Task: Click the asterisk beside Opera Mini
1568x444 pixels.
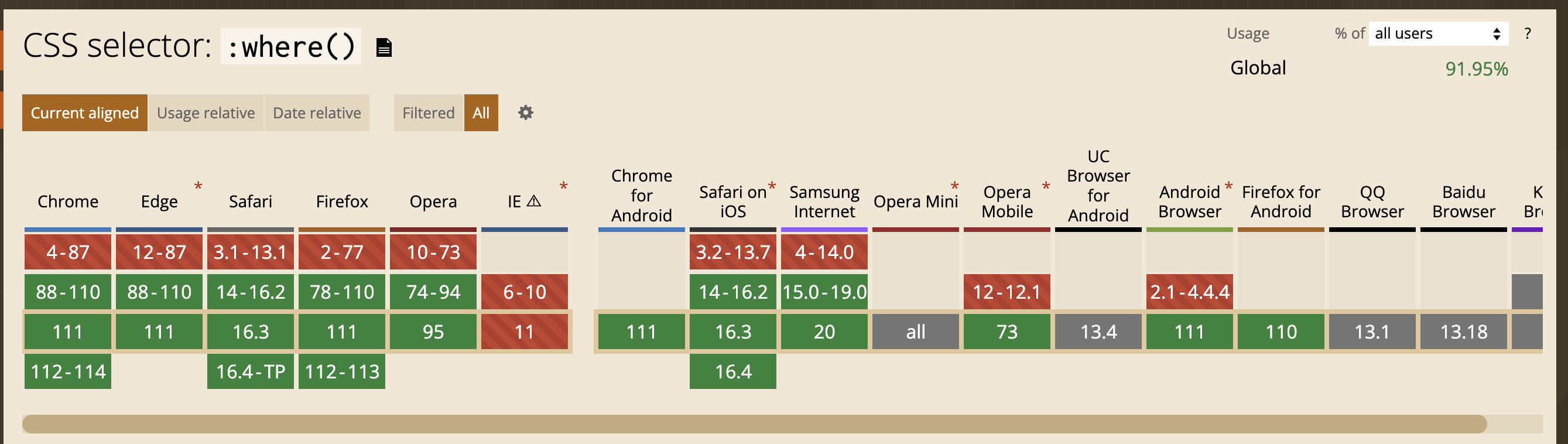Action: (954, 186)
